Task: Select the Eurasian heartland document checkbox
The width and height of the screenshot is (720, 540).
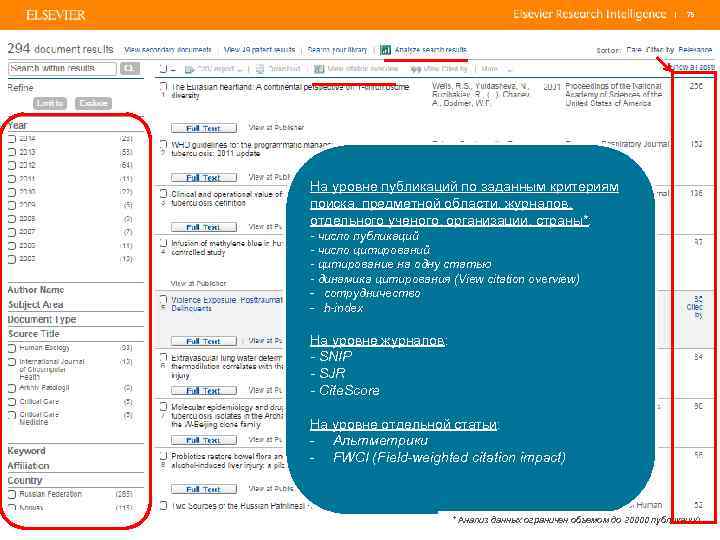Action: pyautogui.click(x=163, y=86)
